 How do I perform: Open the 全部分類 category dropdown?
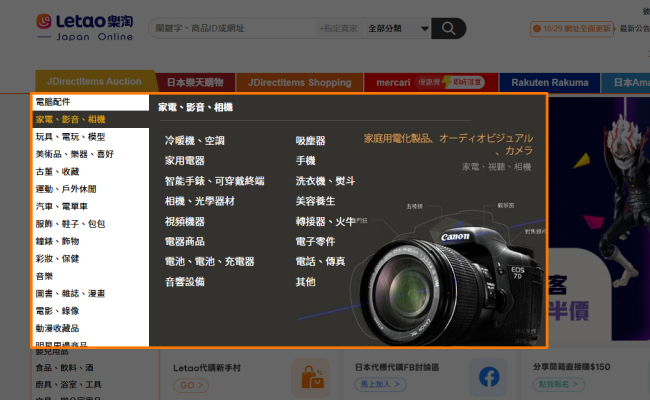tap(395, 28)
